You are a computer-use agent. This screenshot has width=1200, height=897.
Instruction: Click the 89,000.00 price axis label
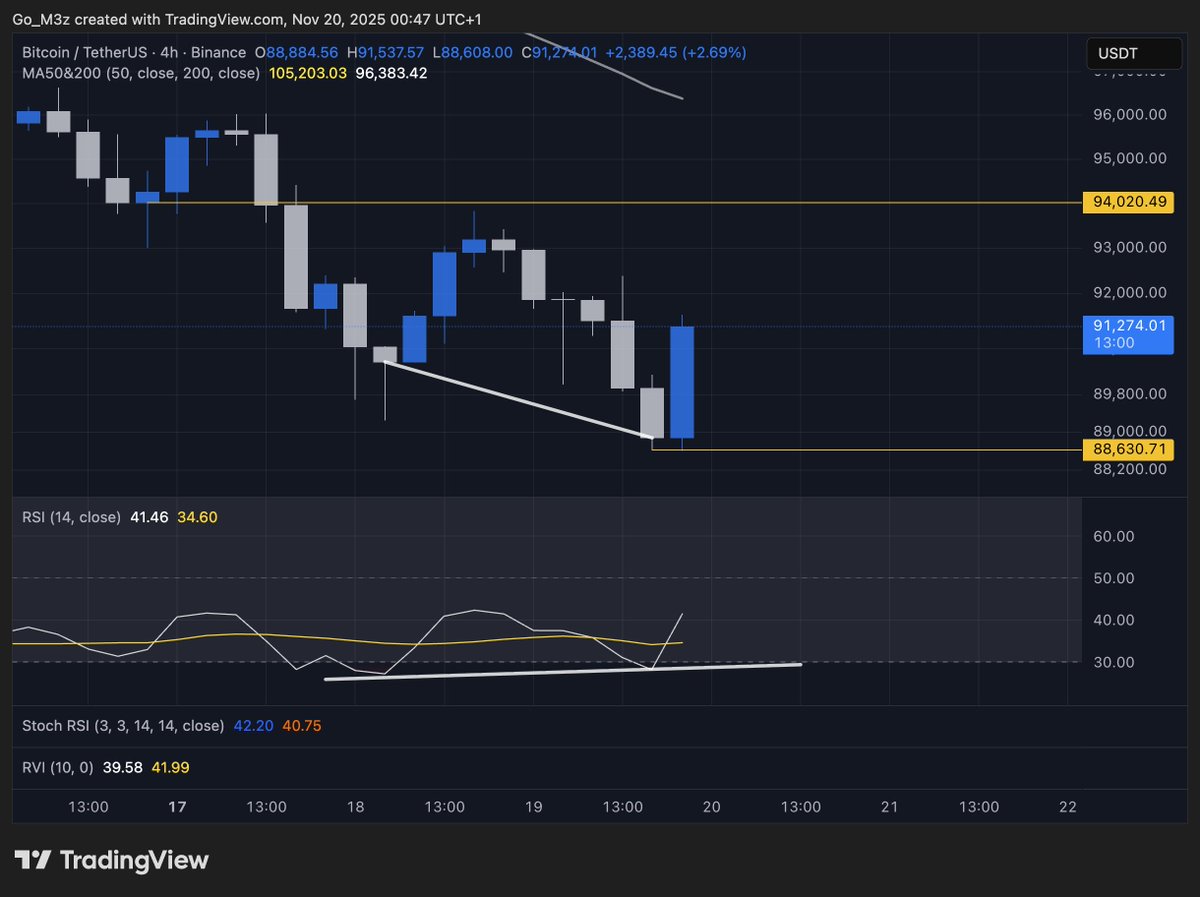1130,430
